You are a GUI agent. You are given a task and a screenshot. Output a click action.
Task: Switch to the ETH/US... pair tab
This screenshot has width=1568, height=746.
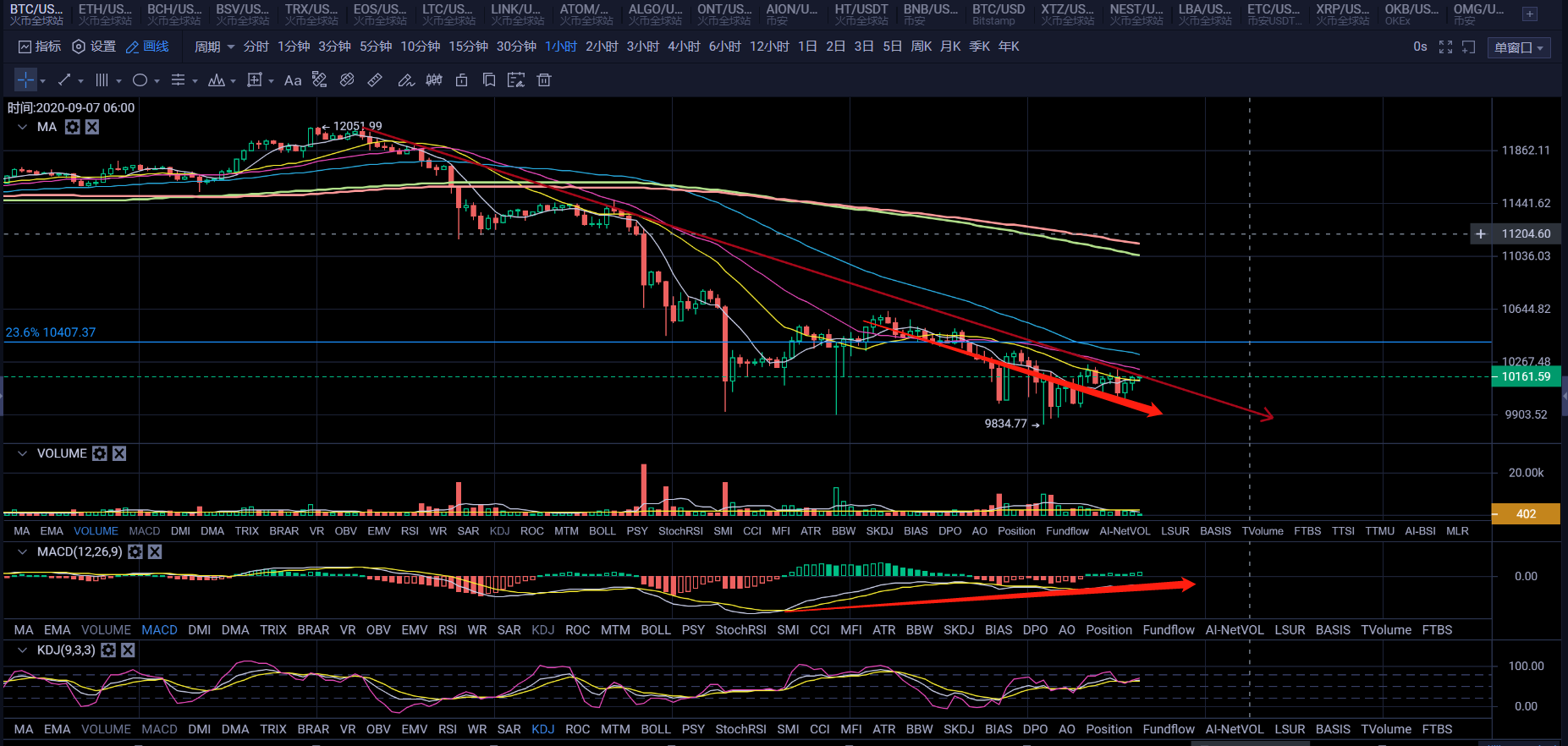(105, 14)
